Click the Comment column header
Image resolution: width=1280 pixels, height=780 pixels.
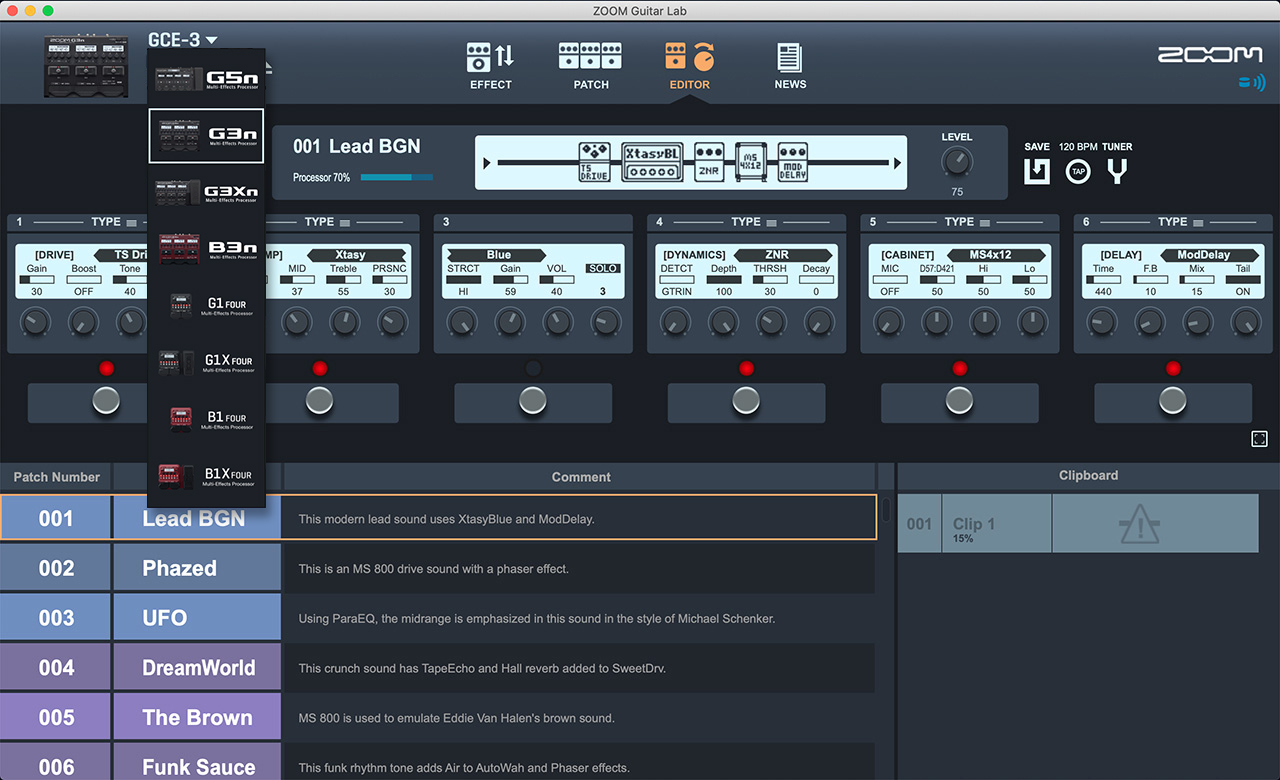pos(581,477)
